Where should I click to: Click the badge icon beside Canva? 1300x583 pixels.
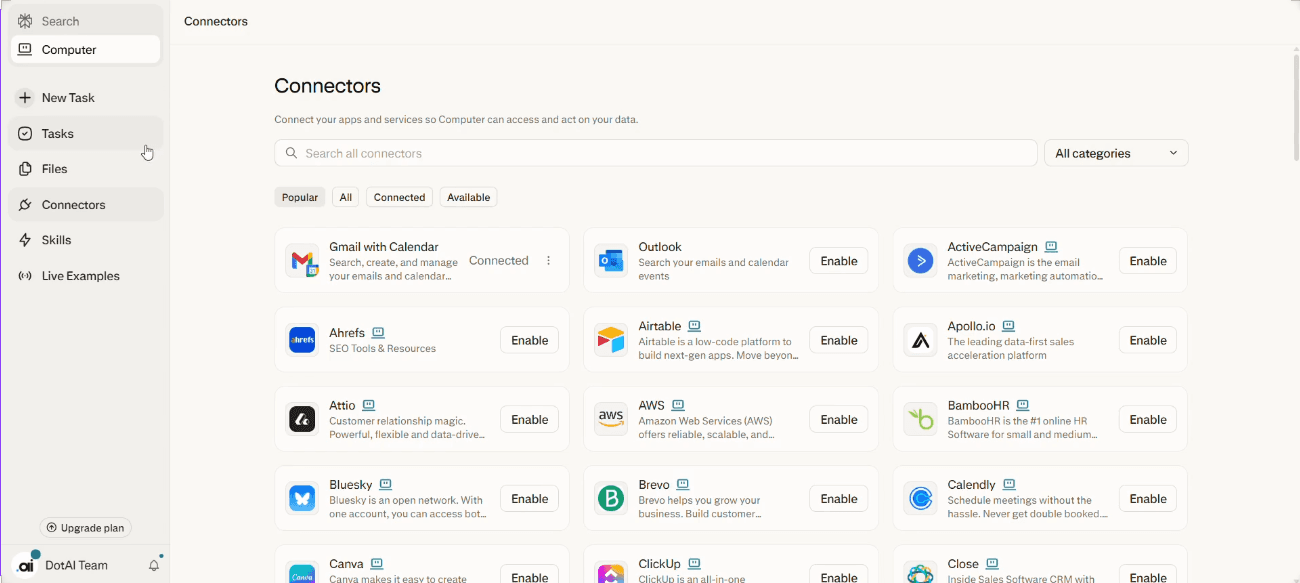(x=377, y=563)
